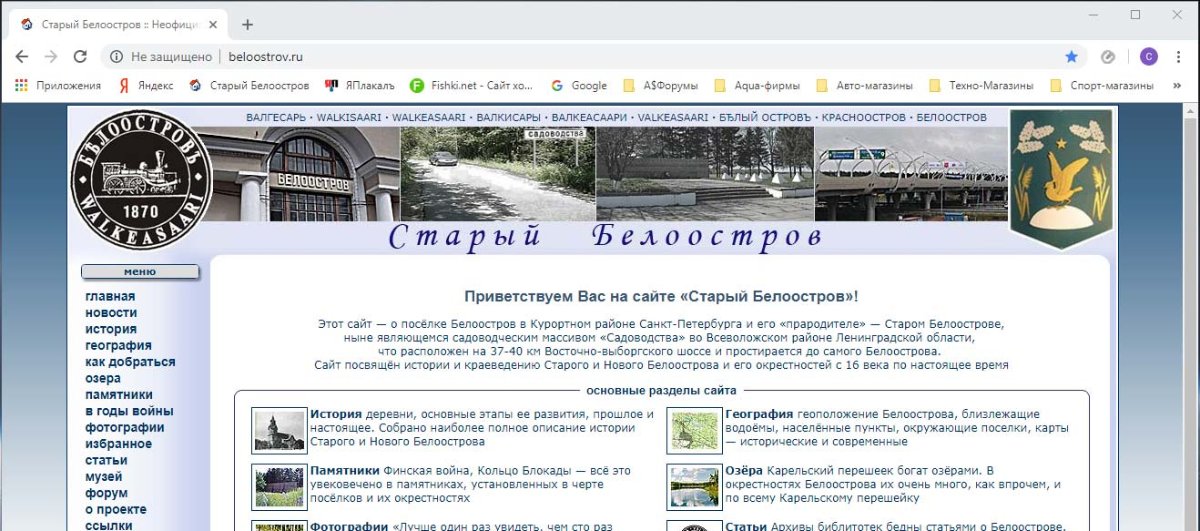Click the browser back arrow button
Viewport: 1200px width, 531px height.
pos(22,57)
